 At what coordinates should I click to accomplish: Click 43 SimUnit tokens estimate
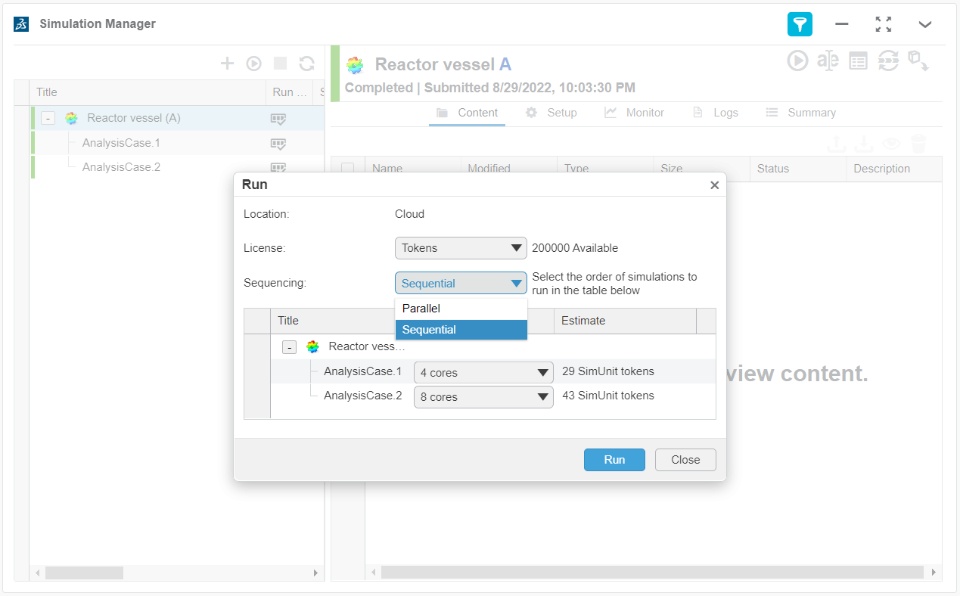tap(608, 396)
